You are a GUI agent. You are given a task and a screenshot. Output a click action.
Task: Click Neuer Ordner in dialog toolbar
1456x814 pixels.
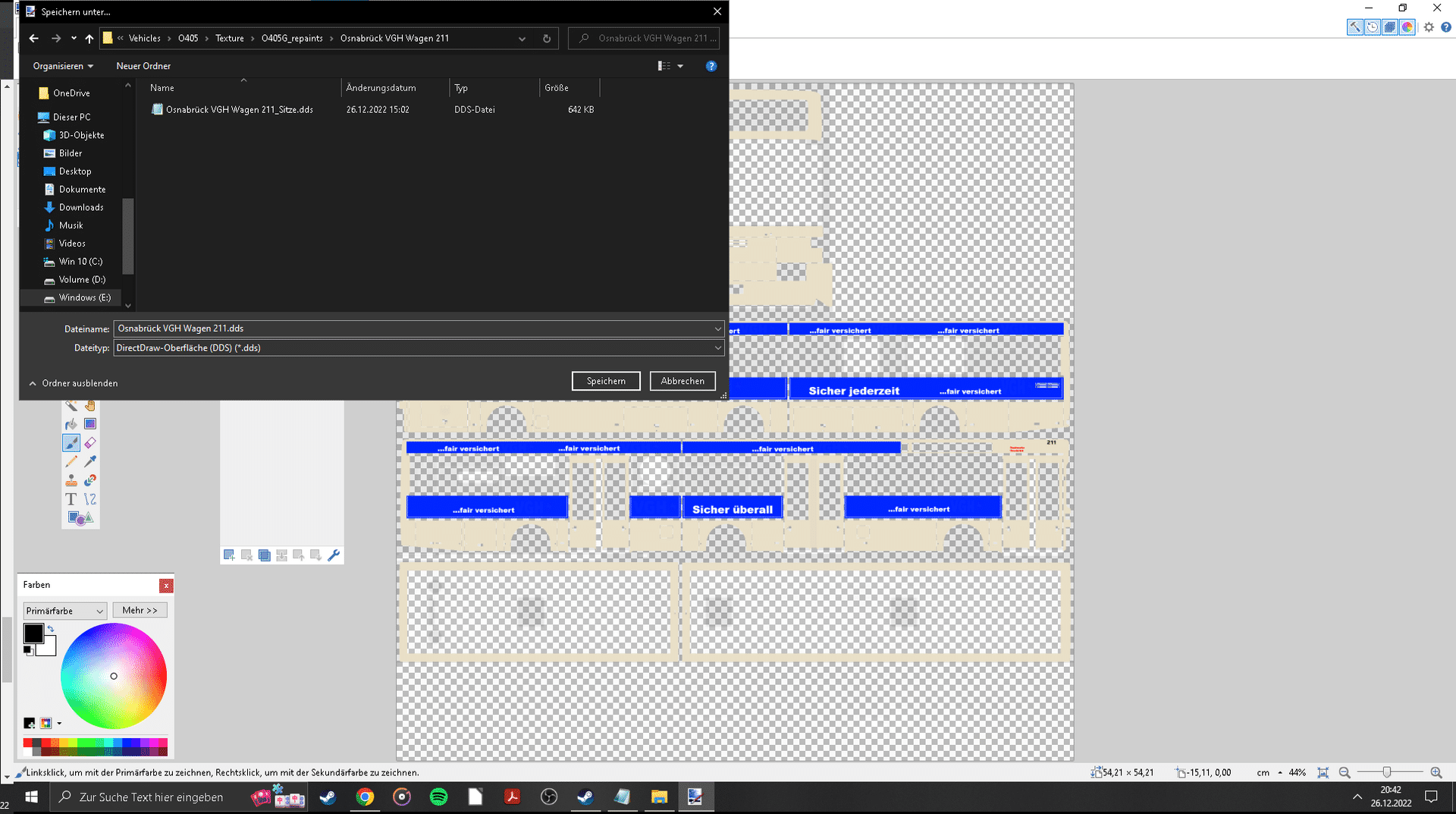pos(143,66)
